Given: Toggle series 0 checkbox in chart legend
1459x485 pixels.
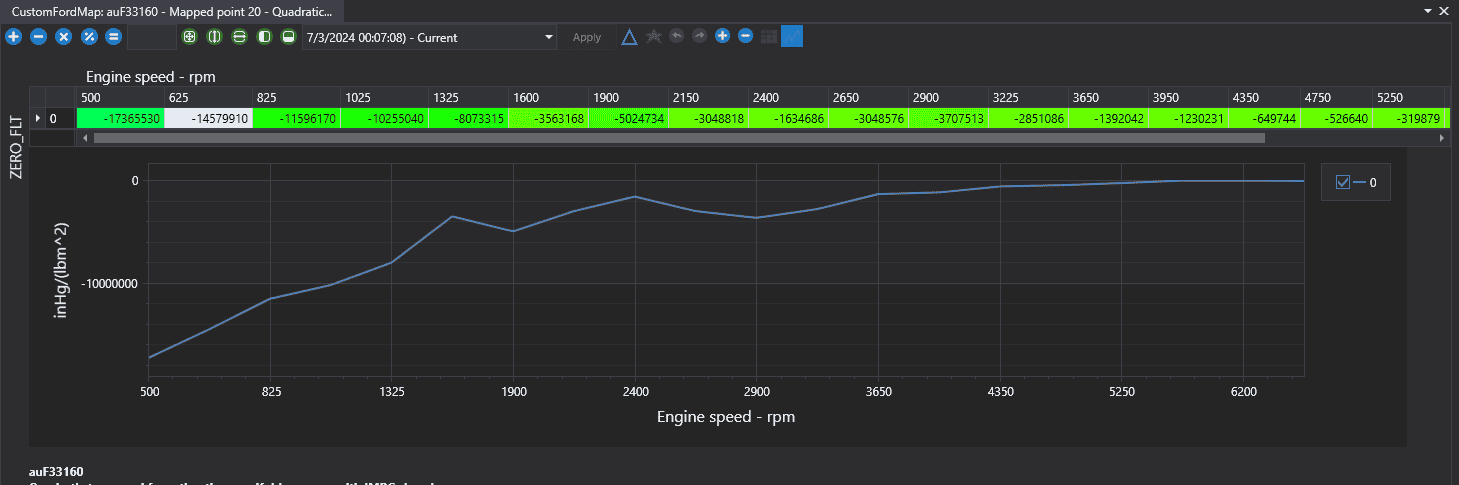Looking at the screenshot, I should [x=1343, y=182].
